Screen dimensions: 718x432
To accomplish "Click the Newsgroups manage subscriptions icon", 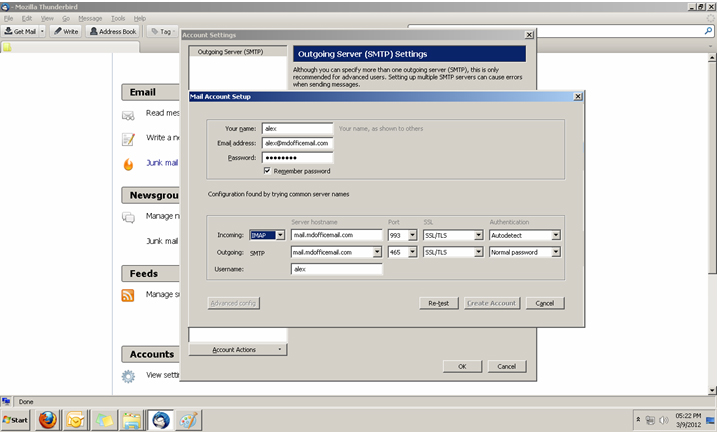I will [x=128, y=216].
